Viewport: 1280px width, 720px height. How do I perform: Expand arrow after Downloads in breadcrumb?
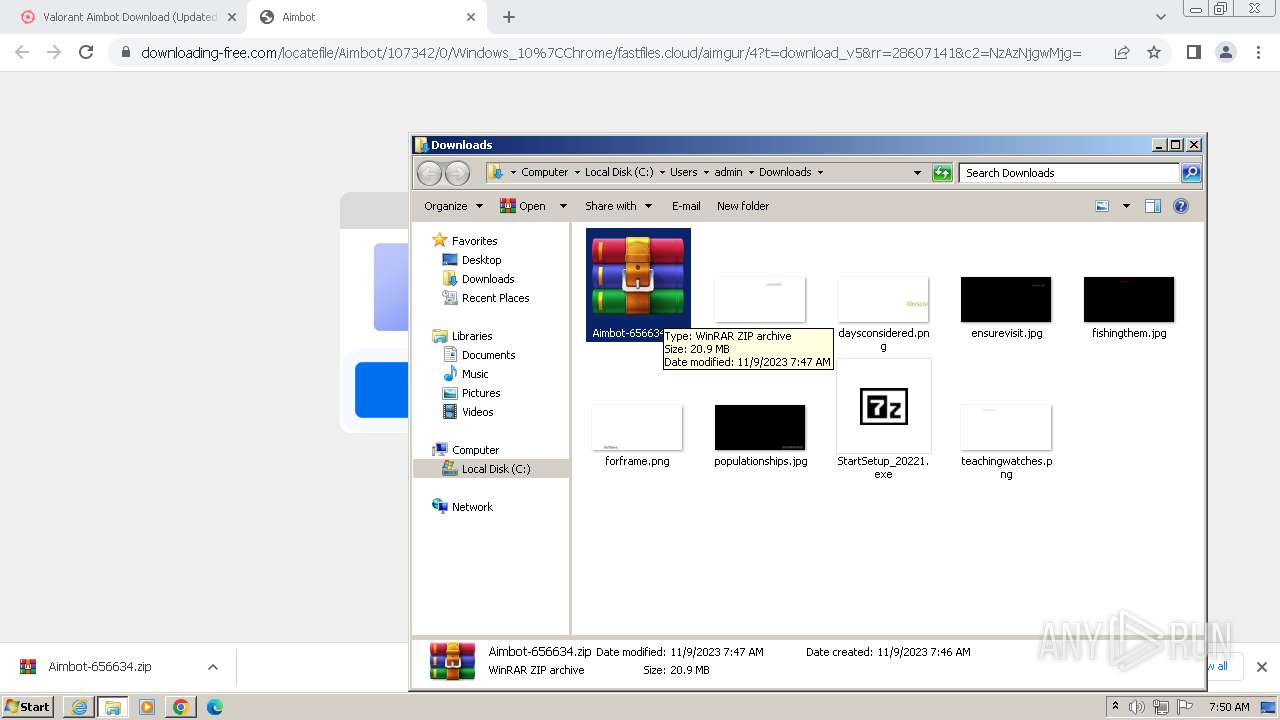pos(821,172)
